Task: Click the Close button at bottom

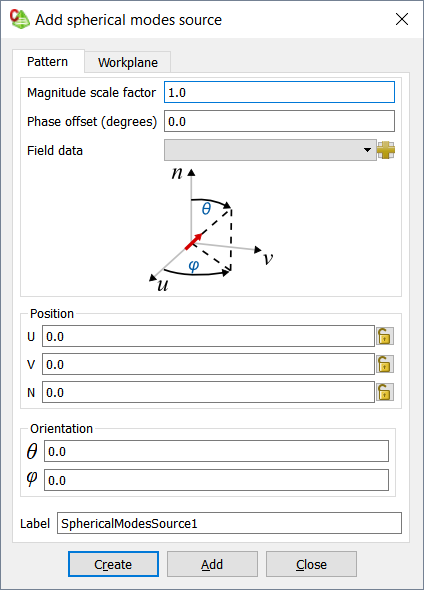Action: click(311, 564)
